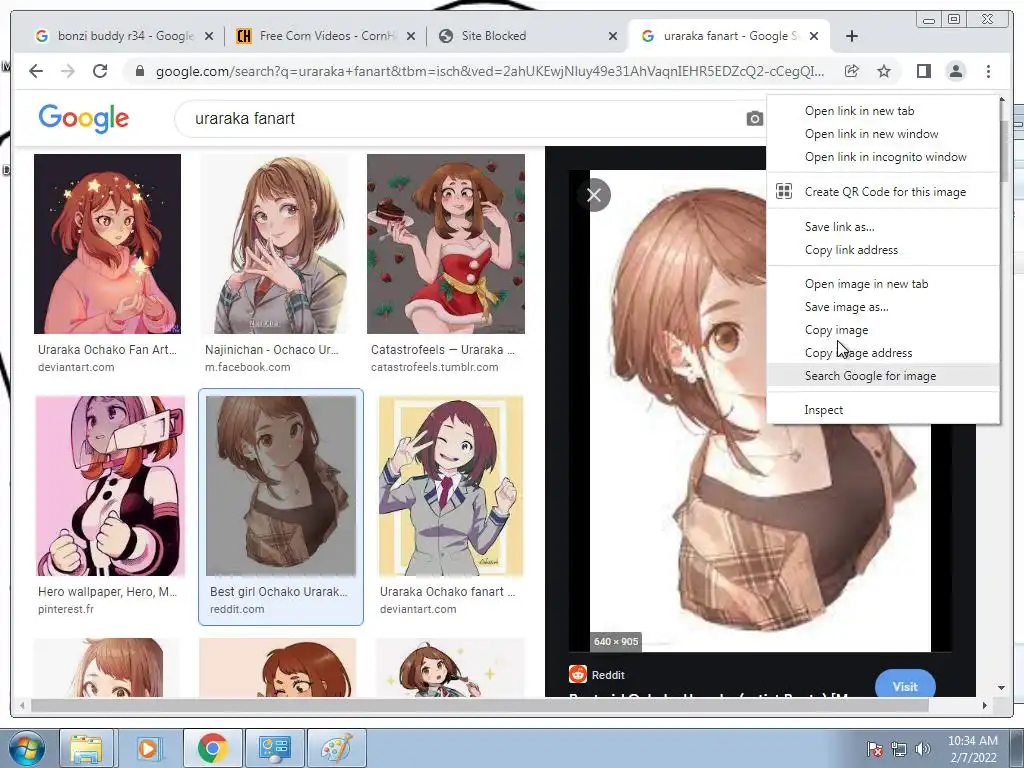Open the Uraraka Ochako Fan Art deviantart result

[x=107, y=350]
